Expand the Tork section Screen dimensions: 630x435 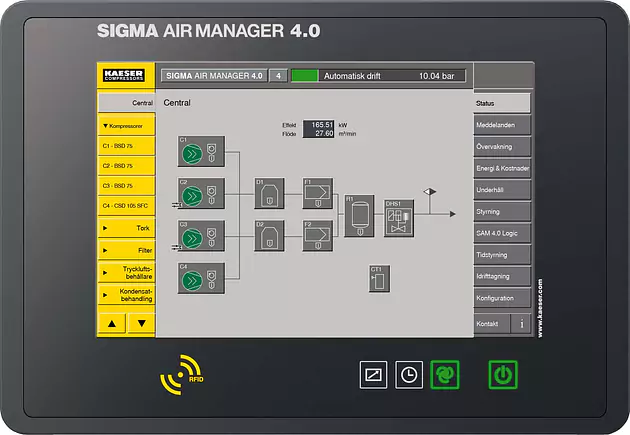point(125,228)
